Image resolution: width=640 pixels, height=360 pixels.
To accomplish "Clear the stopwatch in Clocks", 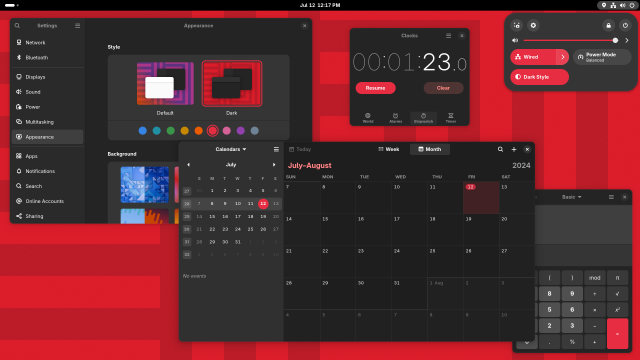I will pyautogui.click(x=443, y=88).
